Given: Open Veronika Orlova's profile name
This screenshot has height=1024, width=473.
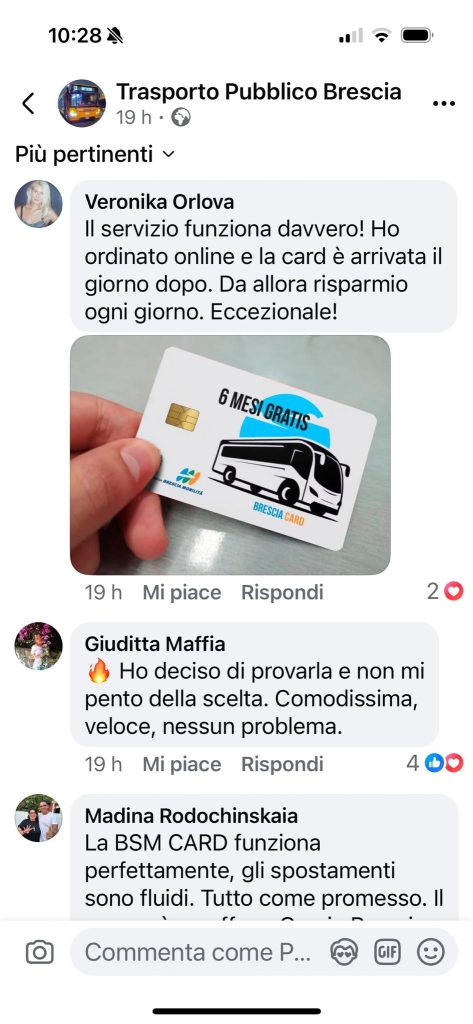Looking at the screenshot, I should 159,202.
